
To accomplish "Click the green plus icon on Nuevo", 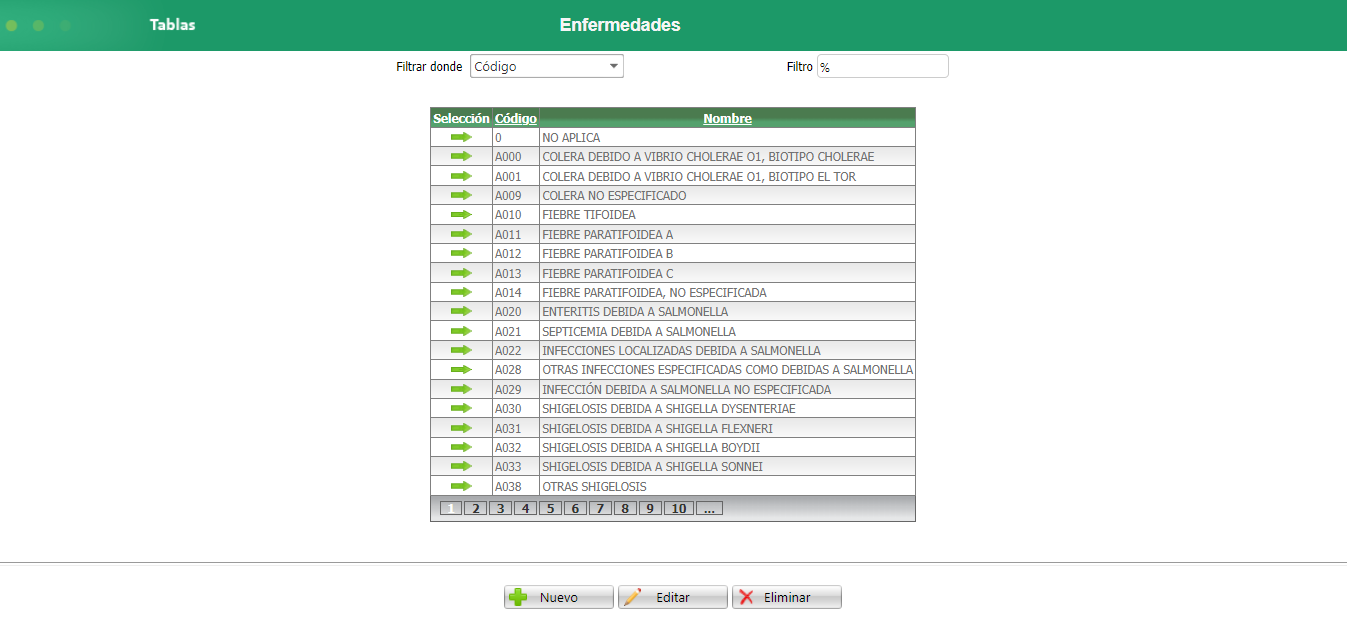I will click(x=517, y=596).
